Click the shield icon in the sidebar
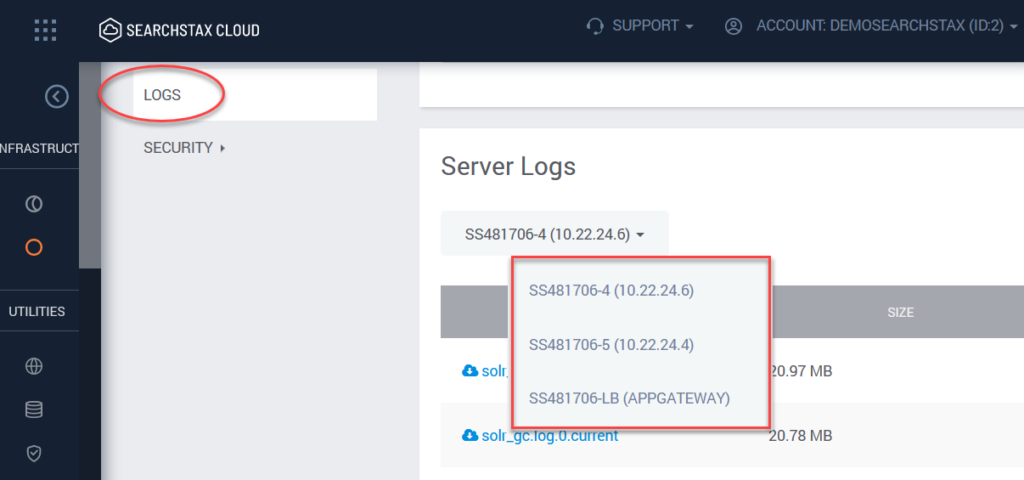 pos(34,453)
